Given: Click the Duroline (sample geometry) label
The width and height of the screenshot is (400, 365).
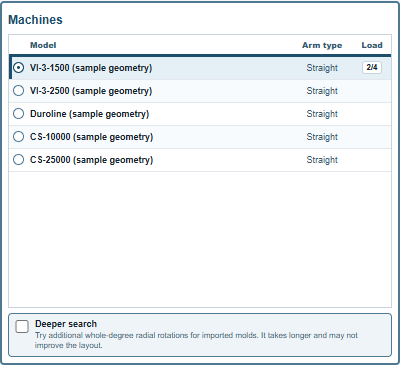Looking at the screenshot, I should 89,114.
